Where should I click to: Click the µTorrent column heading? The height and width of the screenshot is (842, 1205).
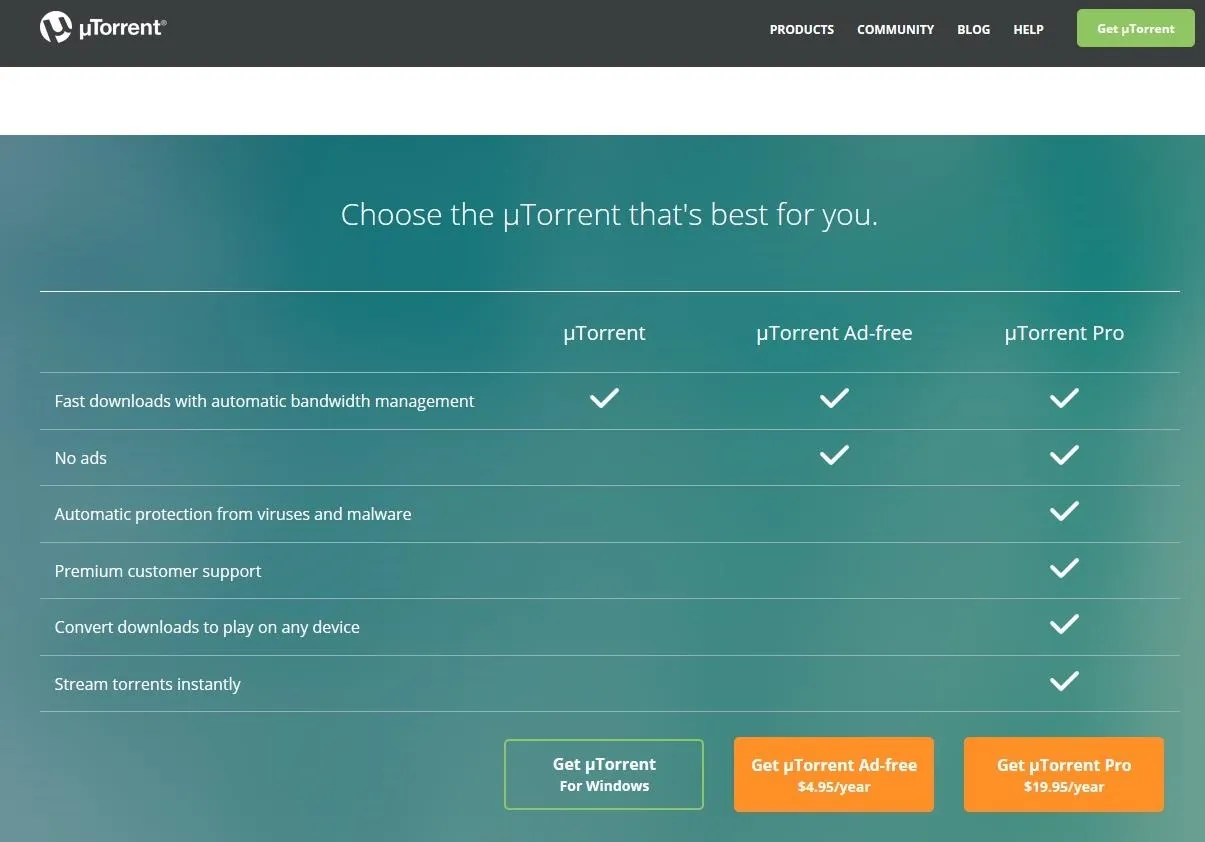coord(604,333)
